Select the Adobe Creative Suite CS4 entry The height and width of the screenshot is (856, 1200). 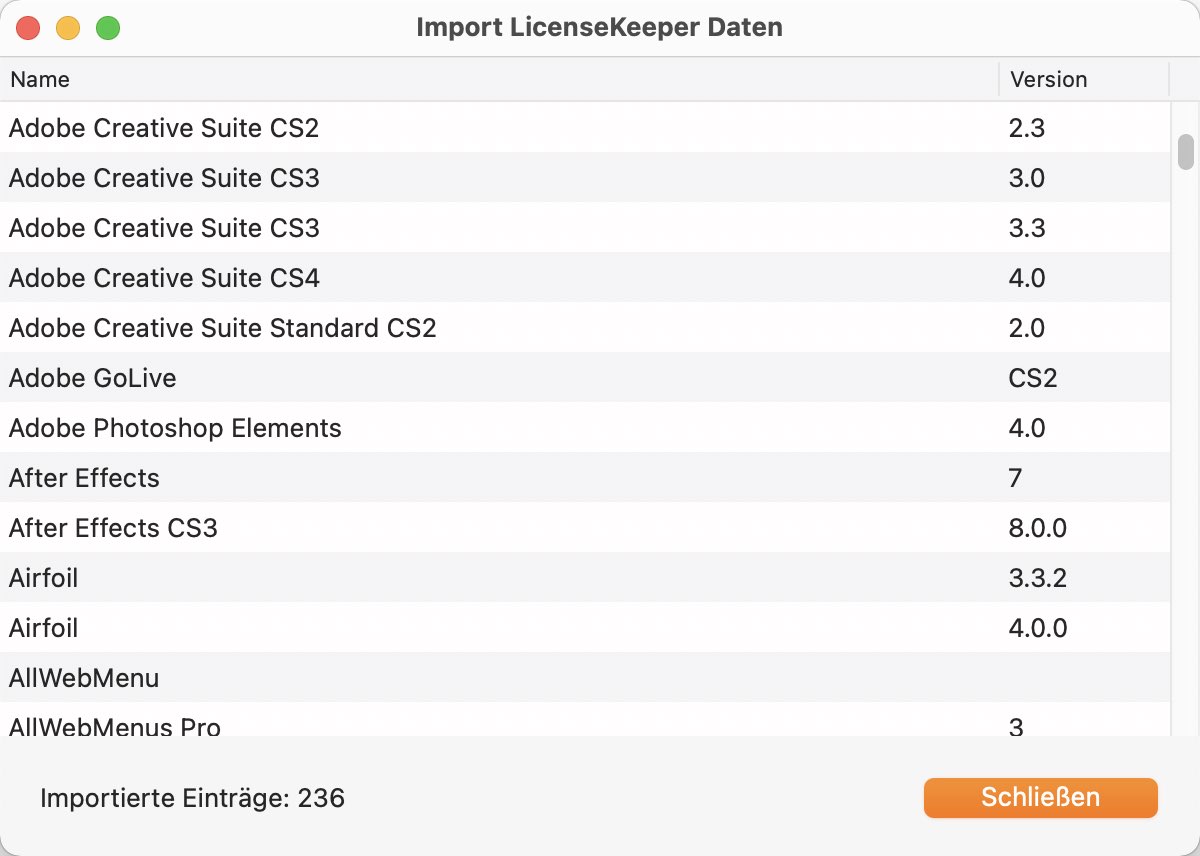(x=585, y=277)
